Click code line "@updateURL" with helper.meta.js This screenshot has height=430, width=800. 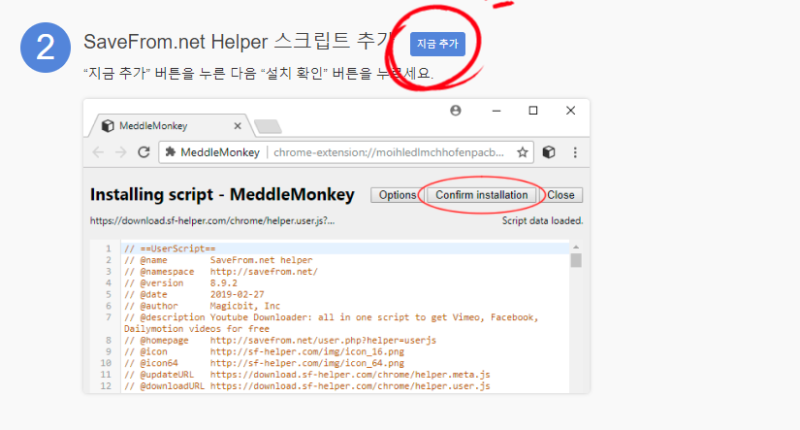point(307,374)
